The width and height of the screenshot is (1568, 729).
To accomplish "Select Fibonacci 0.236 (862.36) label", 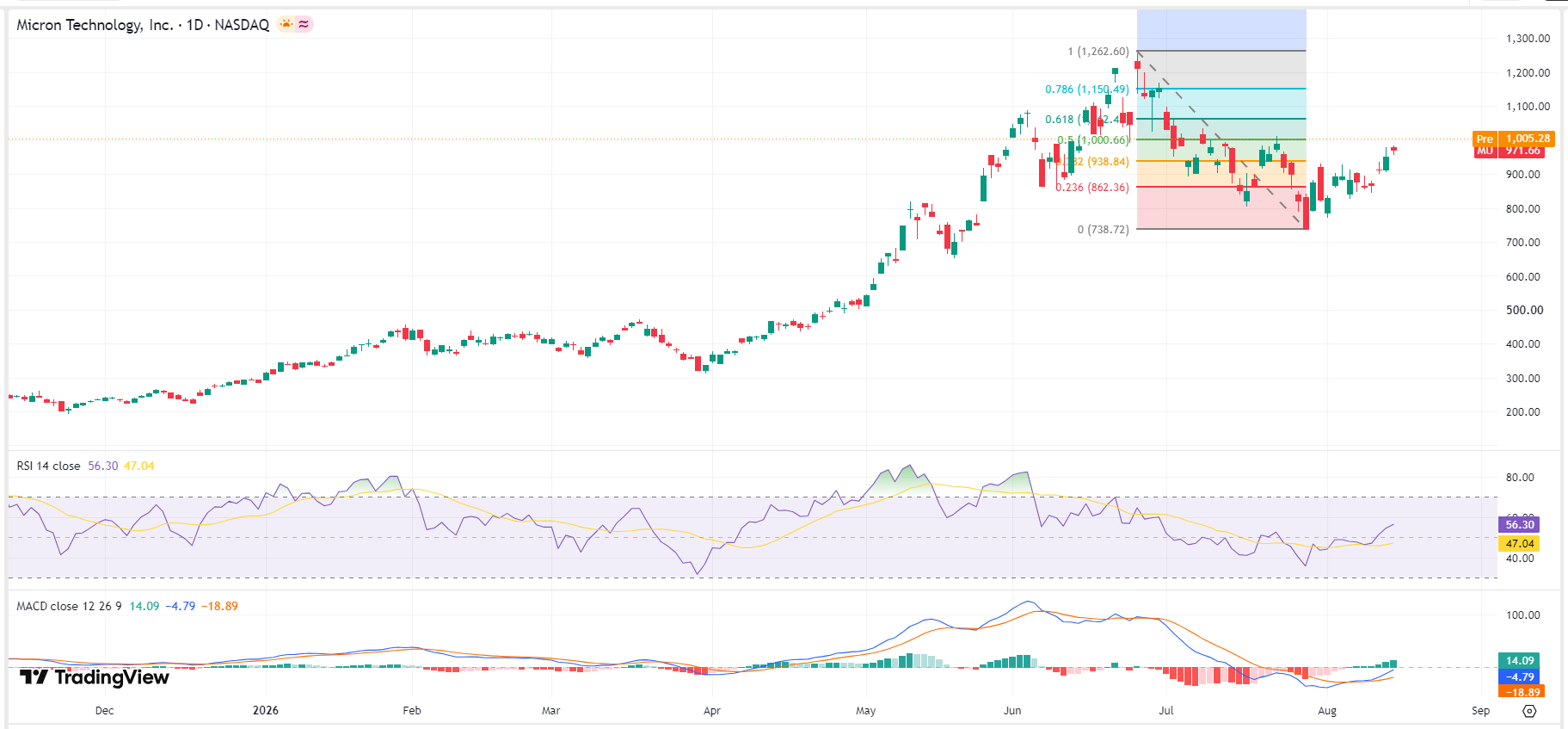I will point(1092,188).
